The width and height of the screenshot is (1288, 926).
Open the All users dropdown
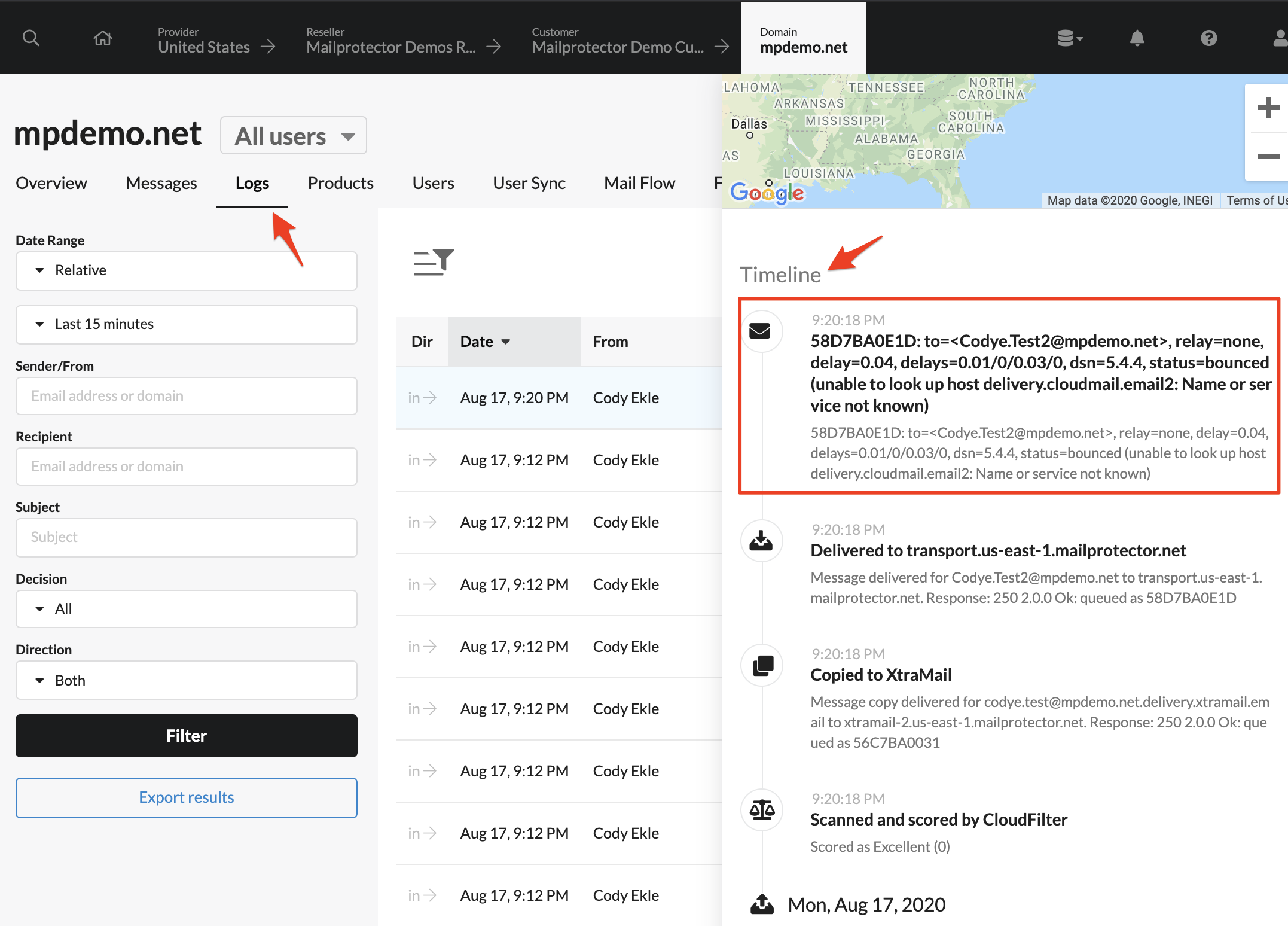[x=294, y=136]
